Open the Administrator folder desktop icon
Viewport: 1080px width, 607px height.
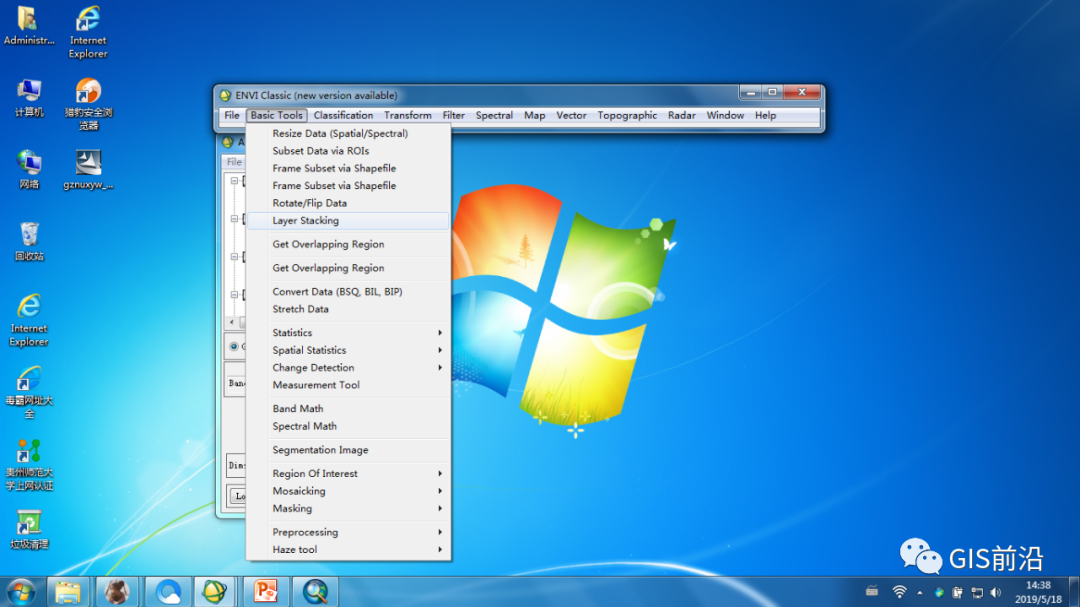[x=28, y=25]
